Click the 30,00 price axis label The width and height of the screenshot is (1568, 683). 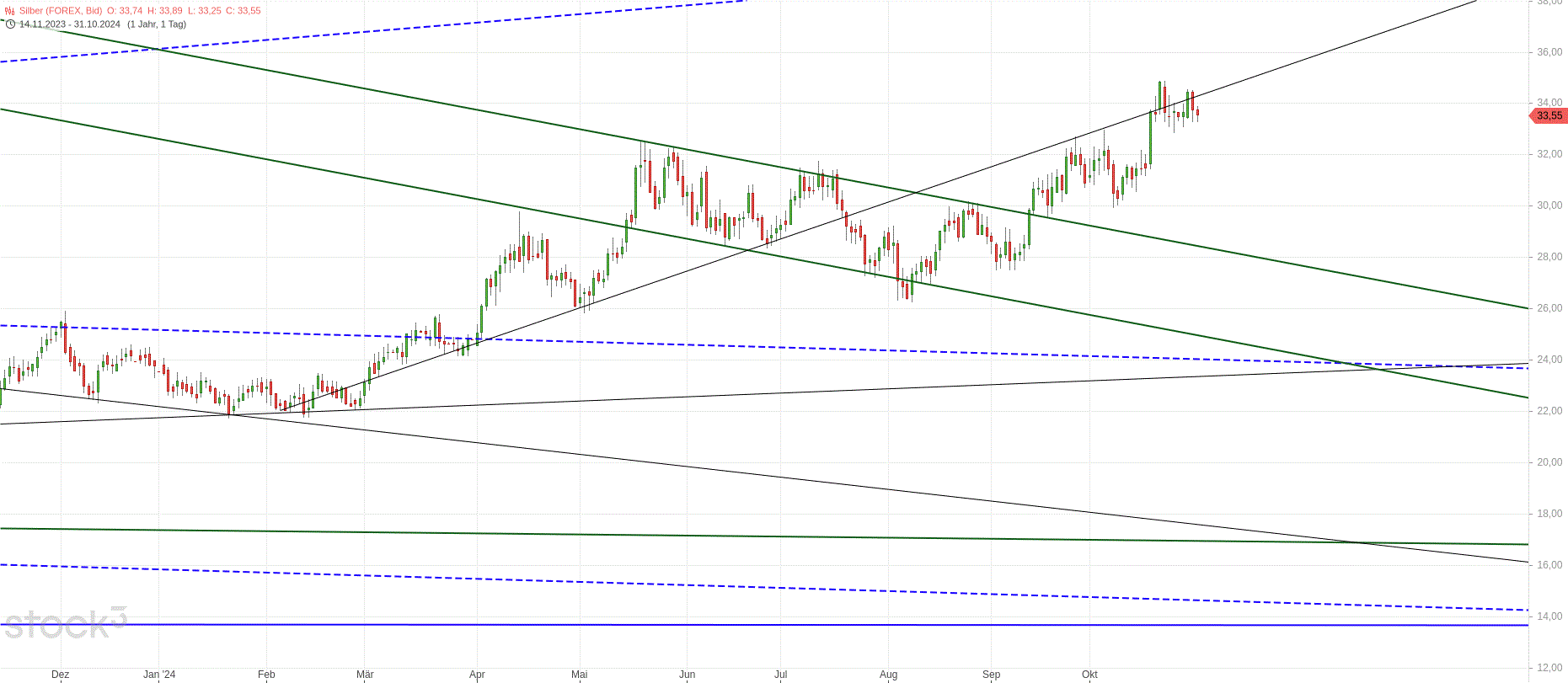[x=1549, y=205]
